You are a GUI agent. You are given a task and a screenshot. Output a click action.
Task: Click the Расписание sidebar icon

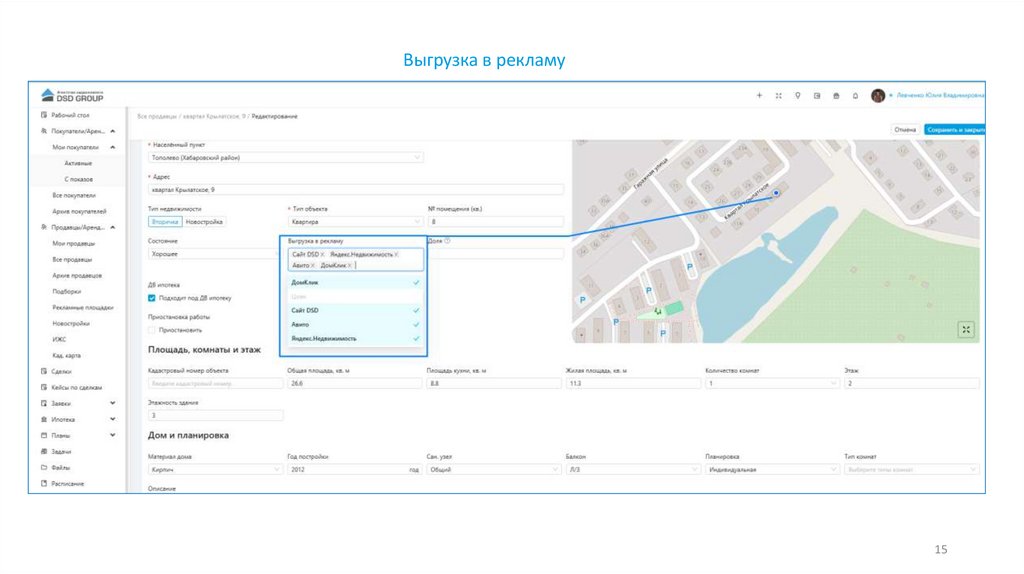click(x=44, y=483)
